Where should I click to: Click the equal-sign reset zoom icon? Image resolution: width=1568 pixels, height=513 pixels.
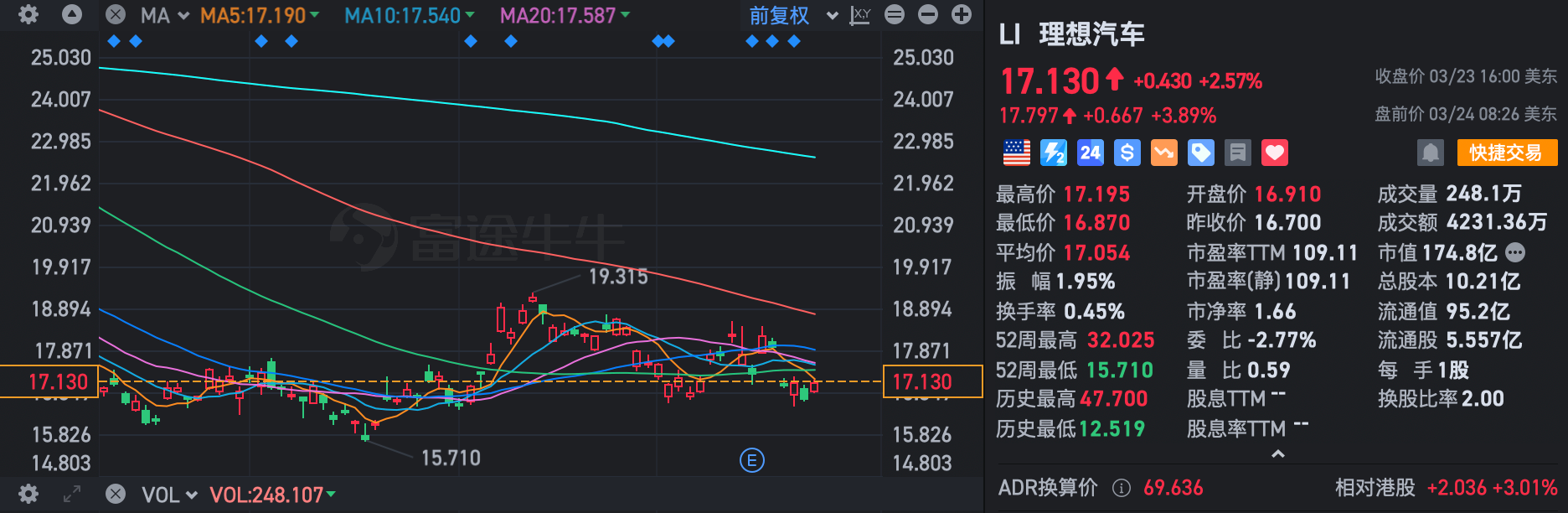point(895,14)
